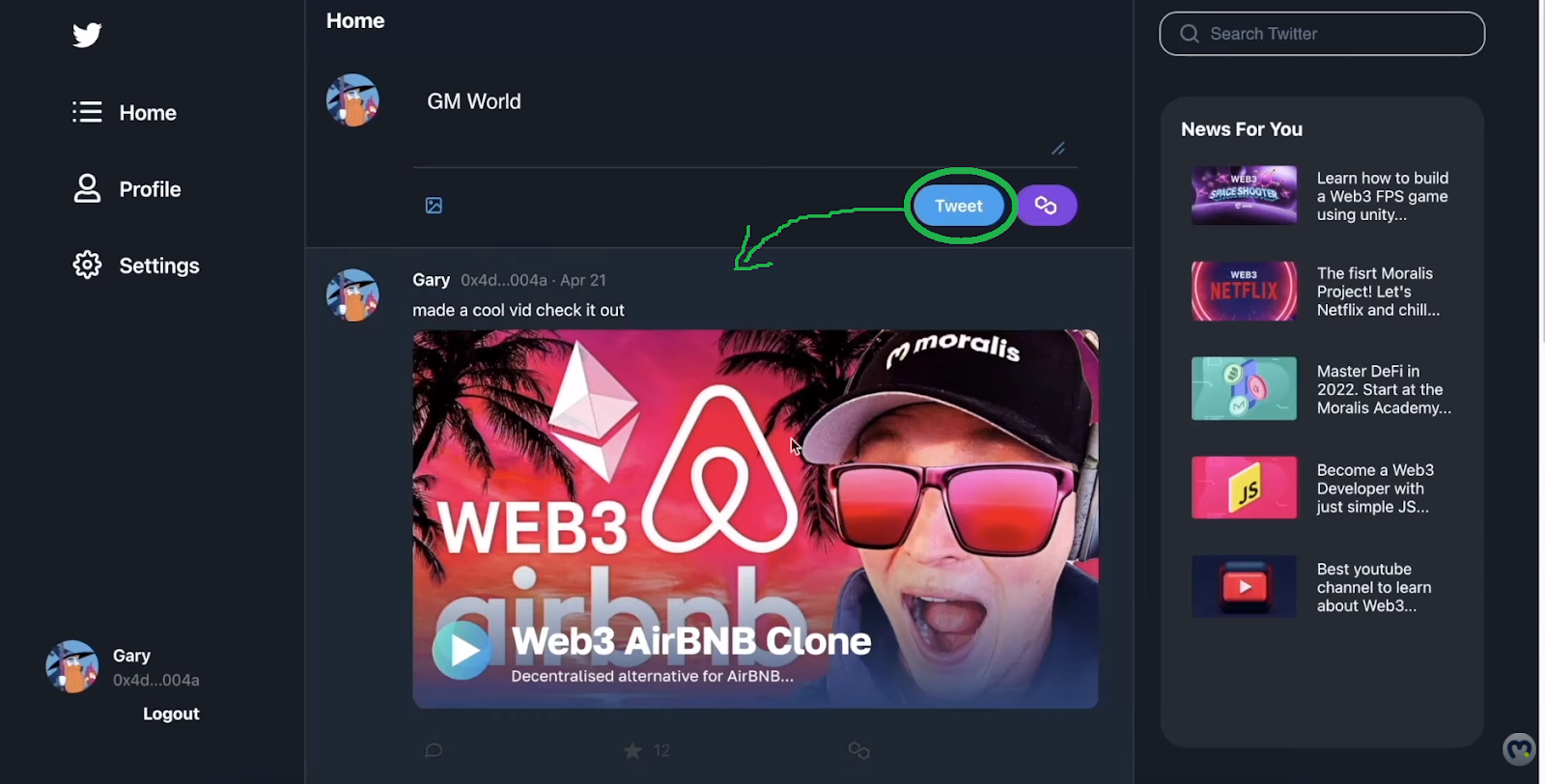
Task: Like the tweet with the star icon
Action: click(632, 750)
